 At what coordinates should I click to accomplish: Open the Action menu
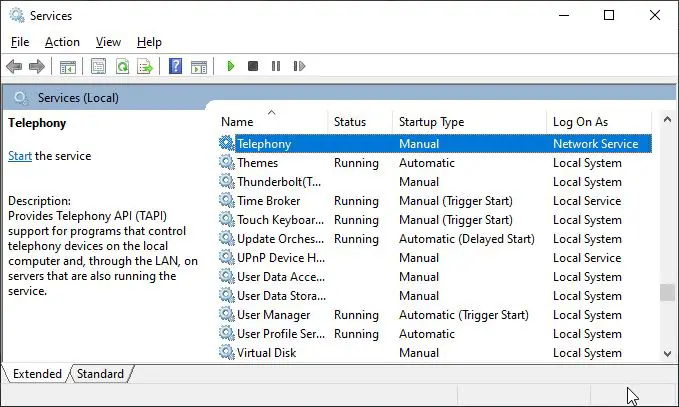[x=62, y=42]
